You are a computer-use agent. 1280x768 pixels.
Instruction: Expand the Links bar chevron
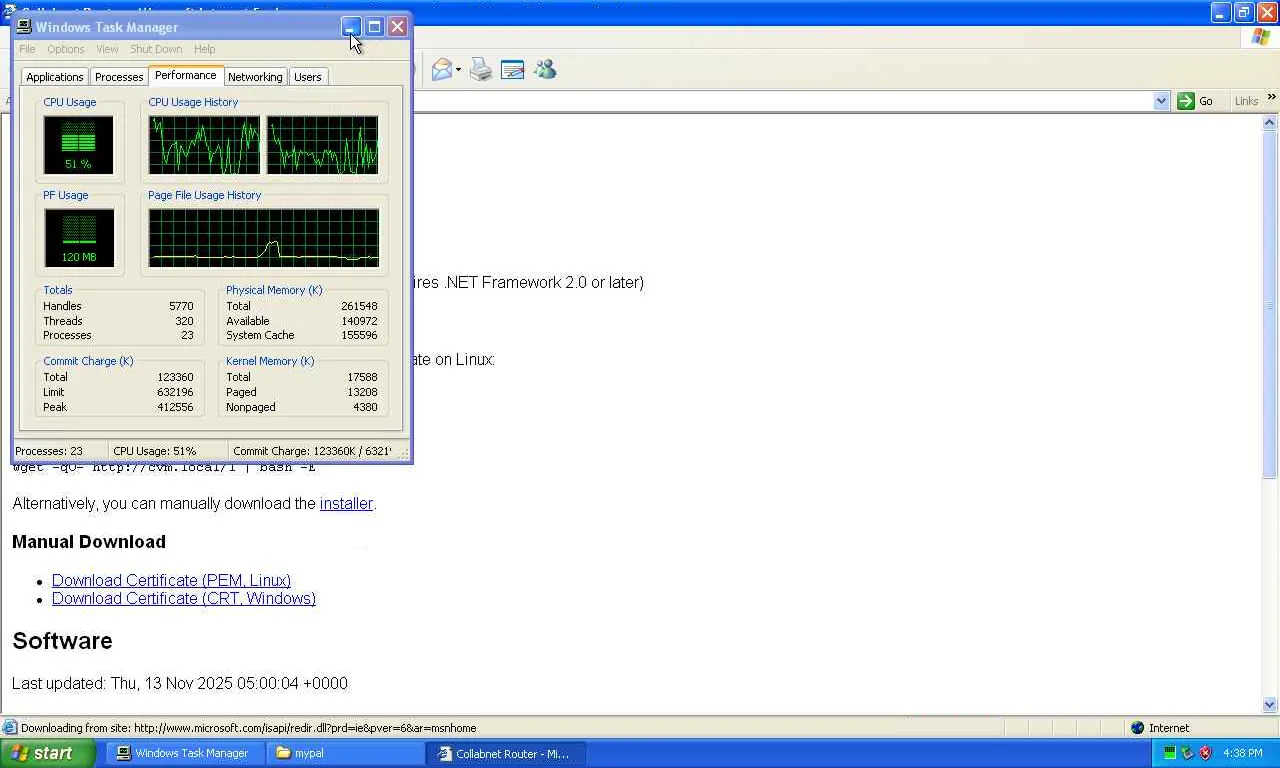pyautogui.click(x=1271, y=97)
